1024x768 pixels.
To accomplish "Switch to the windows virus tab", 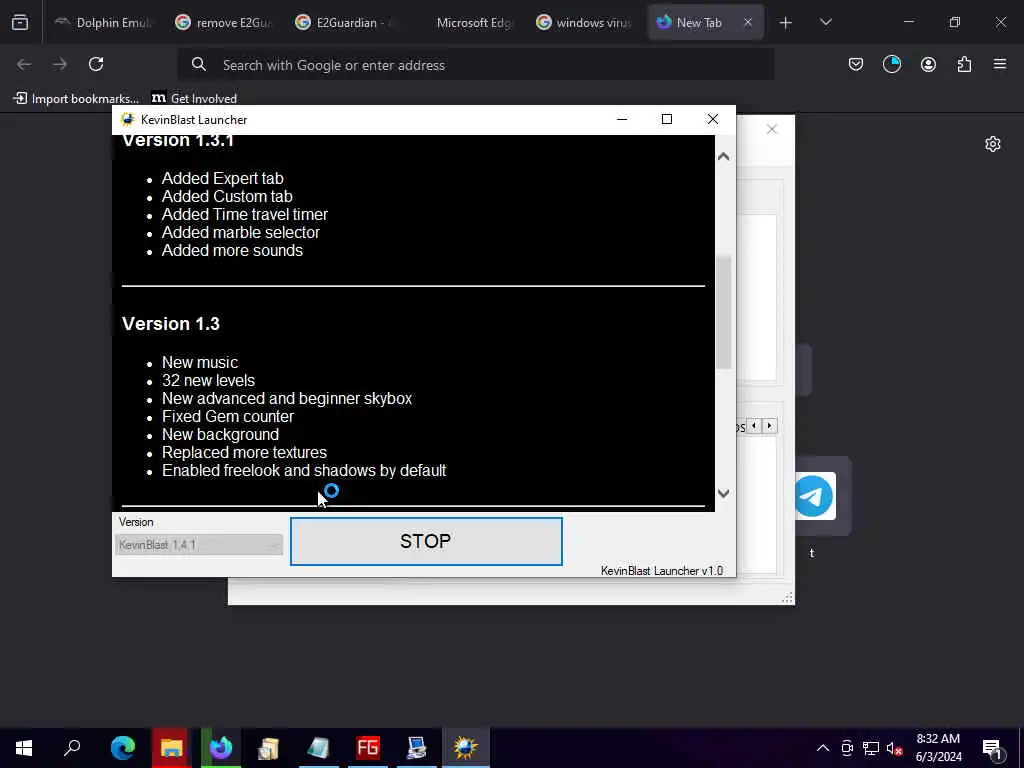I will tap(584, 23).
